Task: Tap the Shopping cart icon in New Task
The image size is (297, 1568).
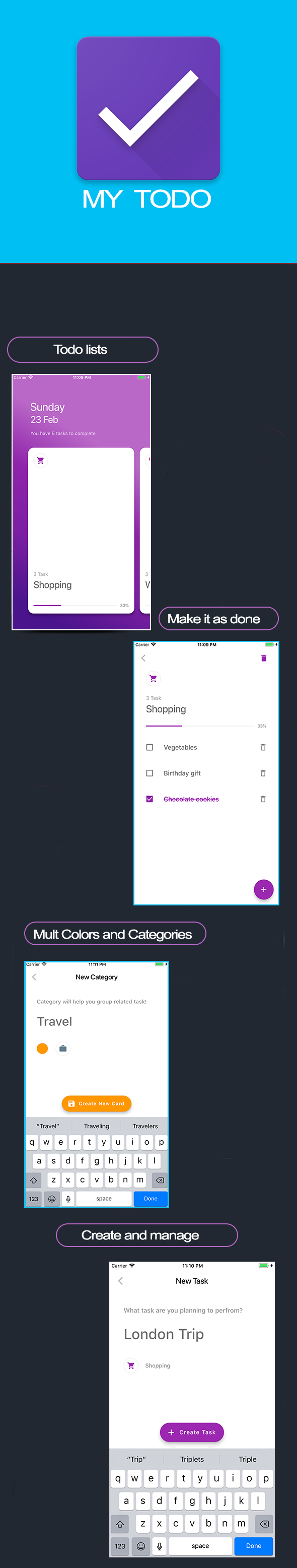Action: pos(131,1365)
